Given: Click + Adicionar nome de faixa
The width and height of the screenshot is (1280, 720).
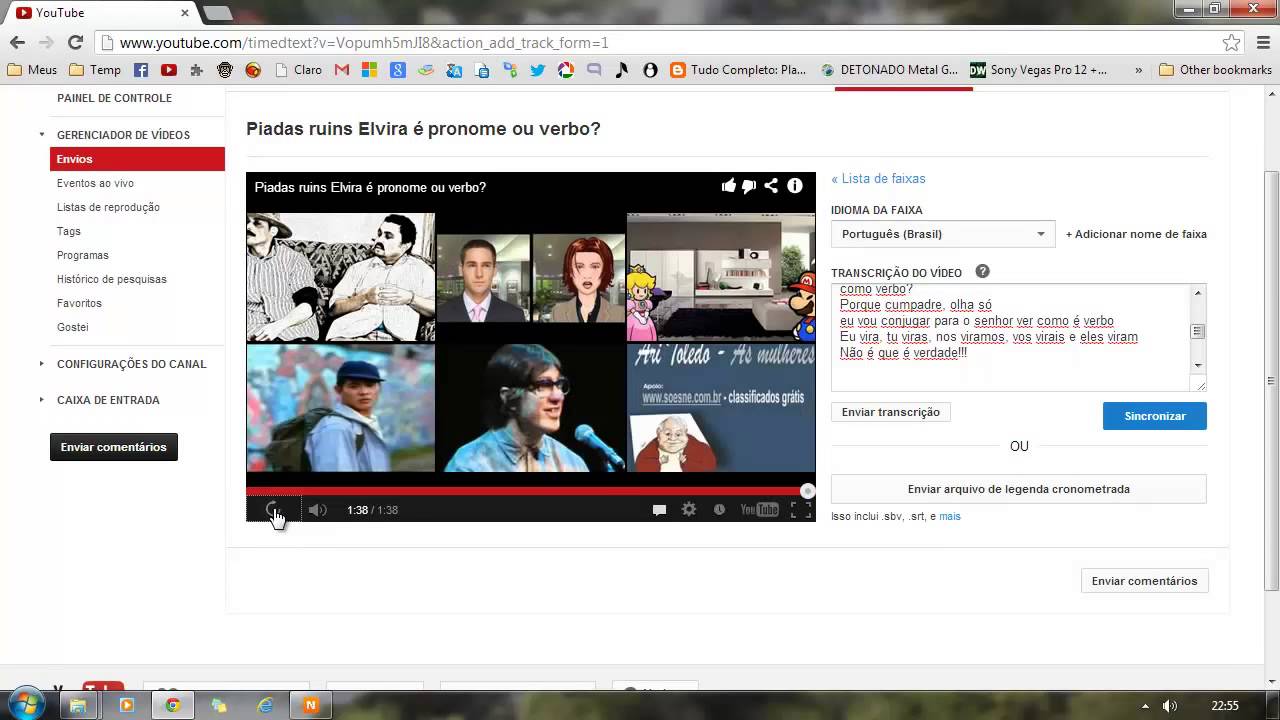Looking at the screenshot, I should click(x=1136, y=234).
